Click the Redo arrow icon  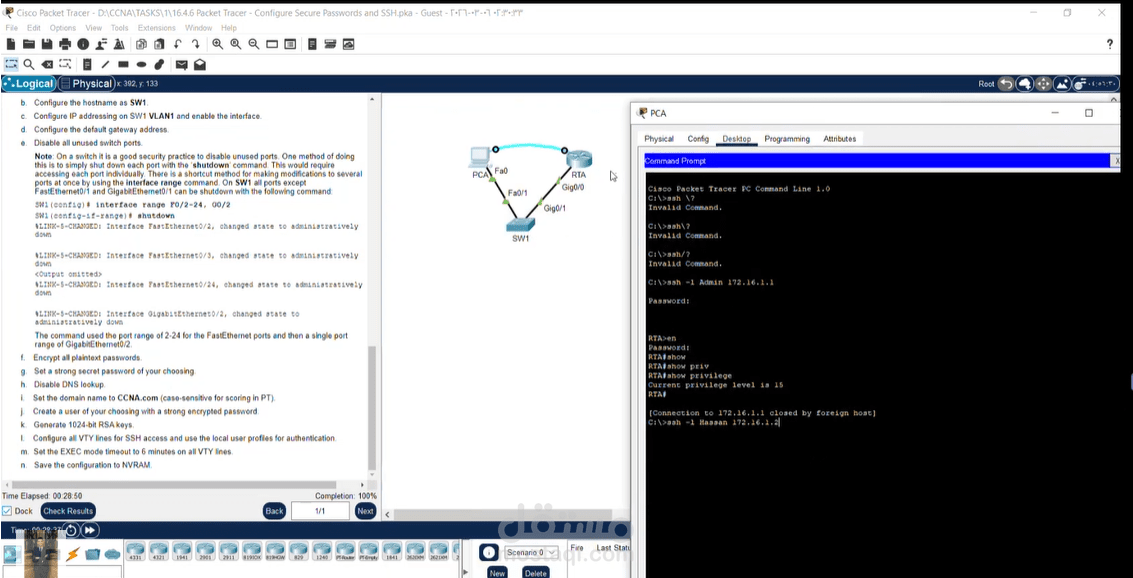click(195, 44)
